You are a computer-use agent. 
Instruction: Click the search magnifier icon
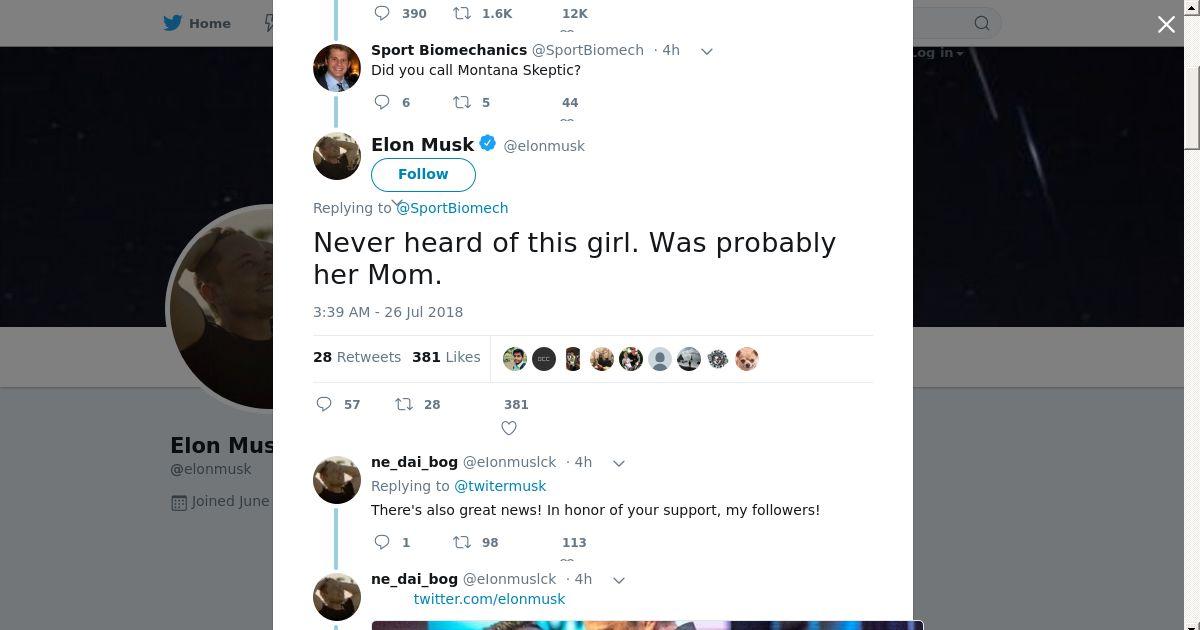tap(982, 23)
